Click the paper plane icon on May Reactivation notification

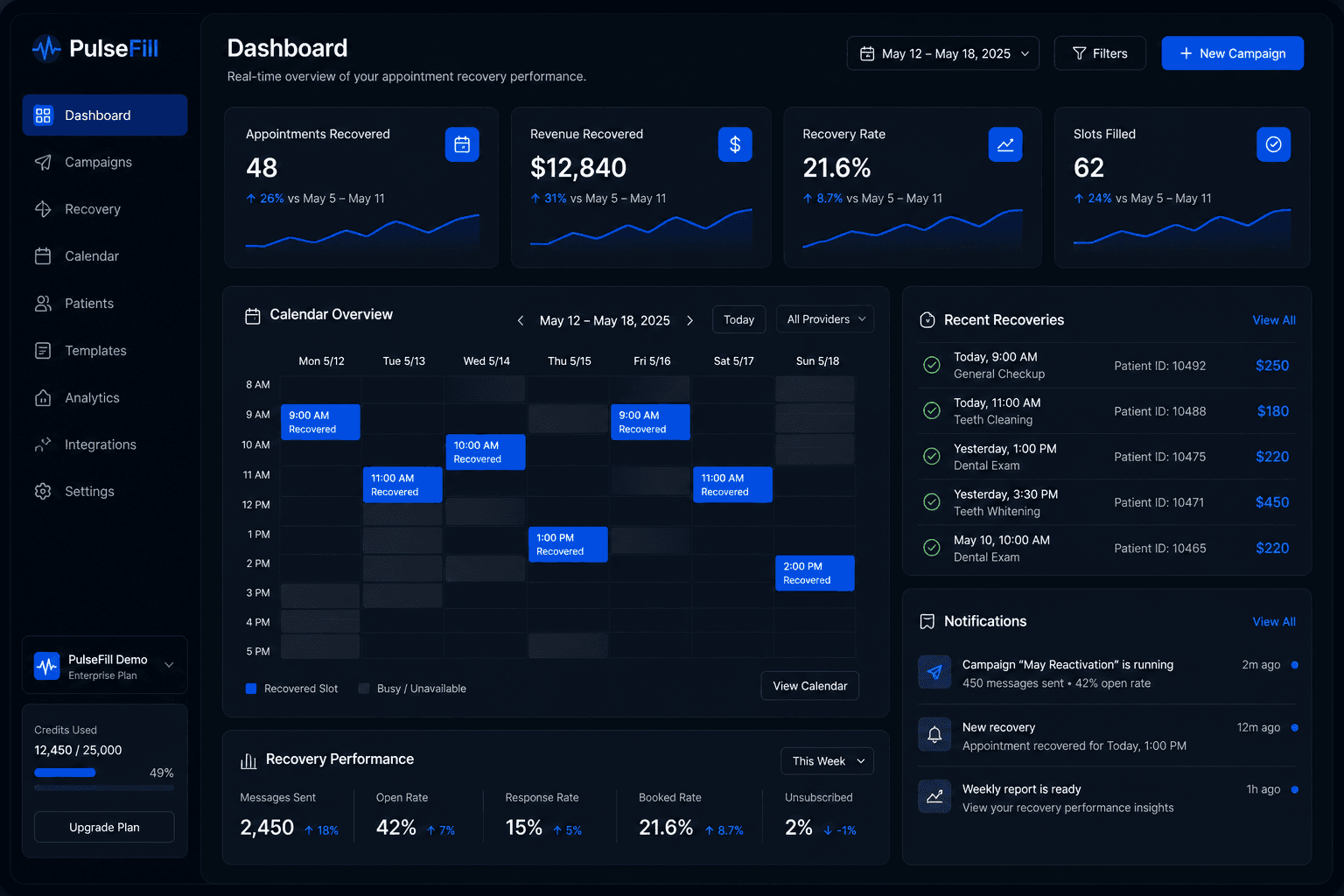coord(934,672)
